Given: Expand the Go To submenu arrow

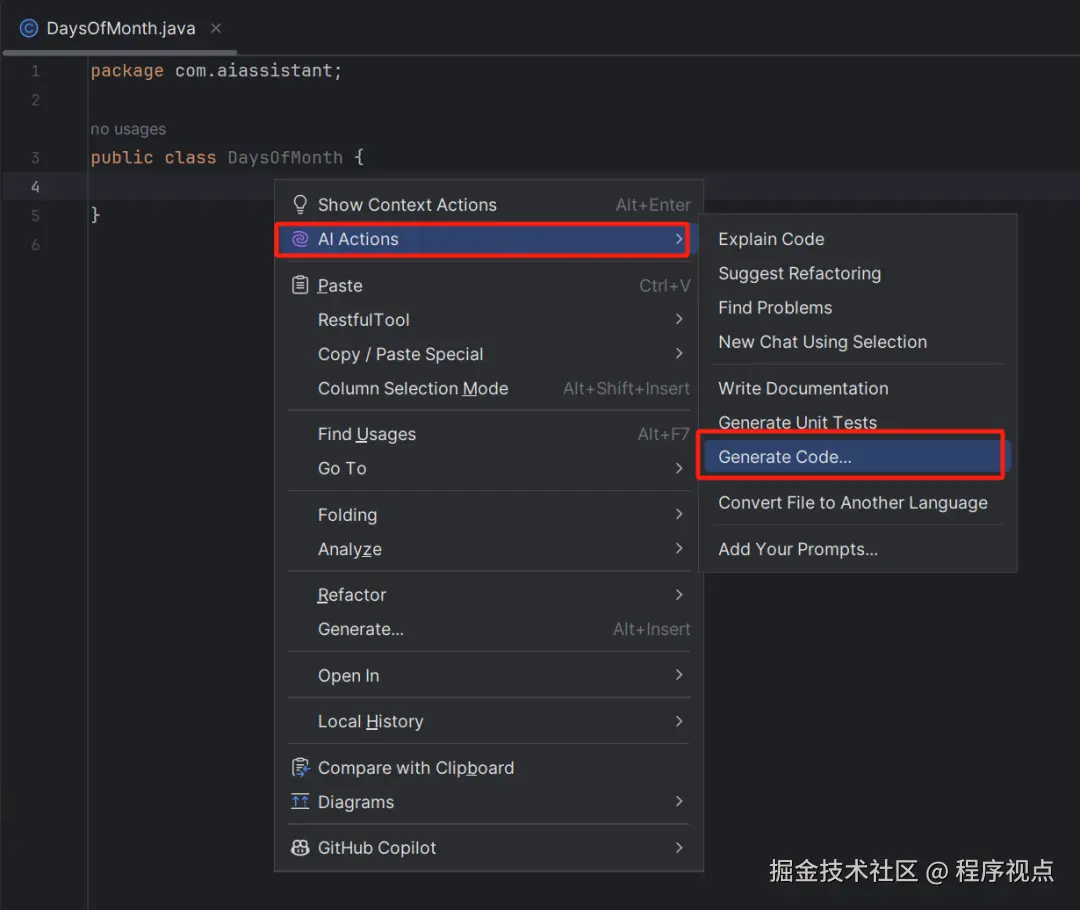Looking at the screenshot, I should (x=678, y=468).
